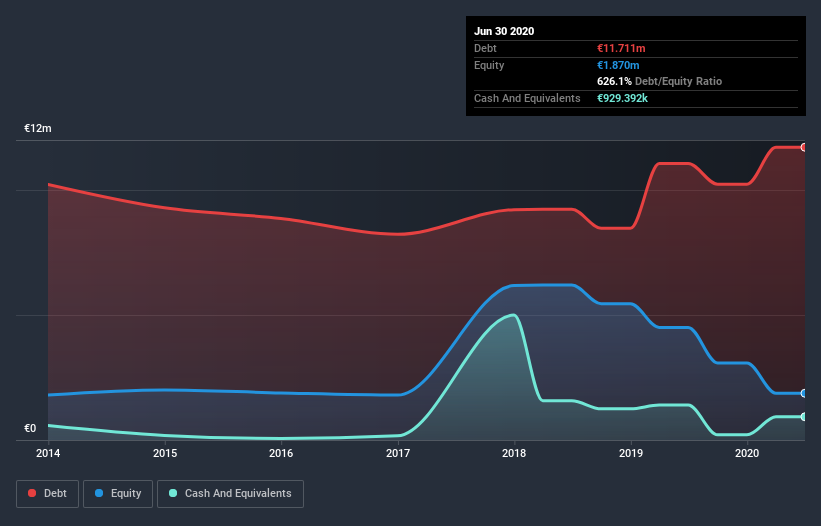
Task: Click the 2016 axis label
Action: [x=281, y=453]
